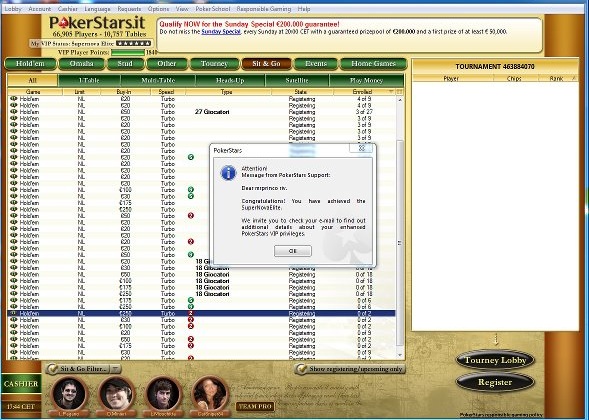This screenshot has width=589, height=420.
Task: Click the eye icon of the highlighted €250 row
Action: point(14,313)
